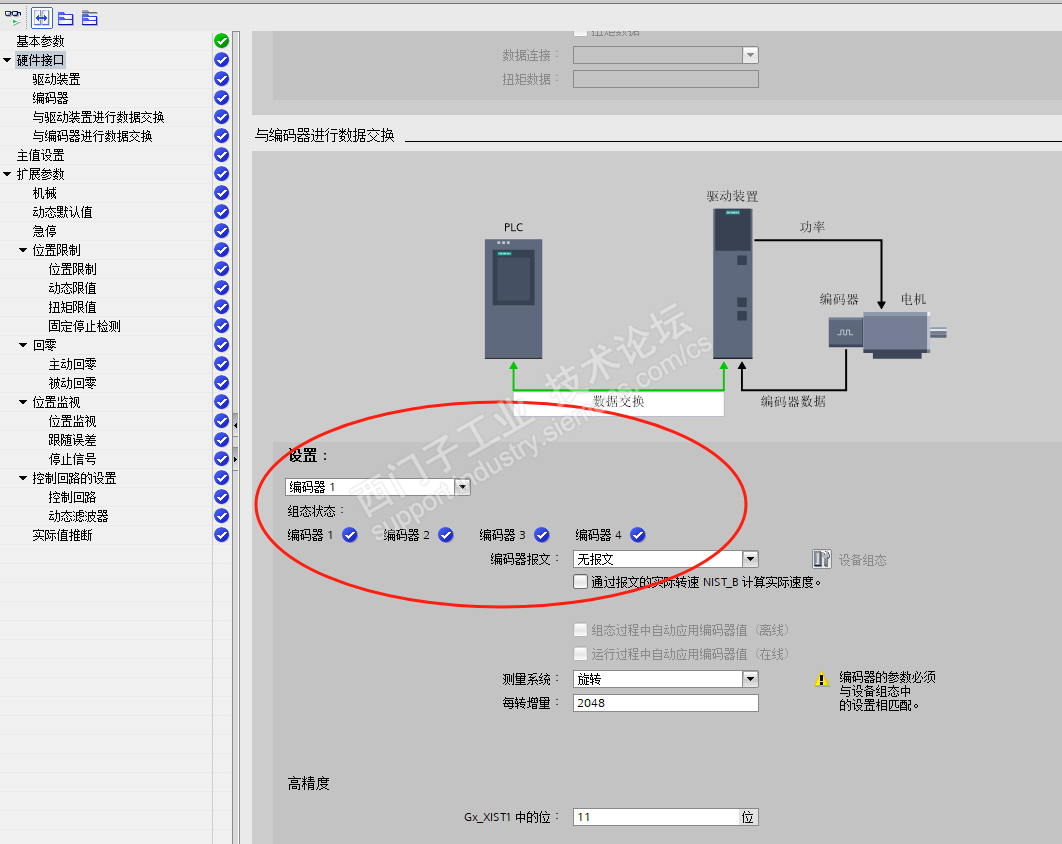The height and width of the screenshot is (844, 1062).
Task: Click blue status check beside 动态滤波器
Action: (221, 515)
